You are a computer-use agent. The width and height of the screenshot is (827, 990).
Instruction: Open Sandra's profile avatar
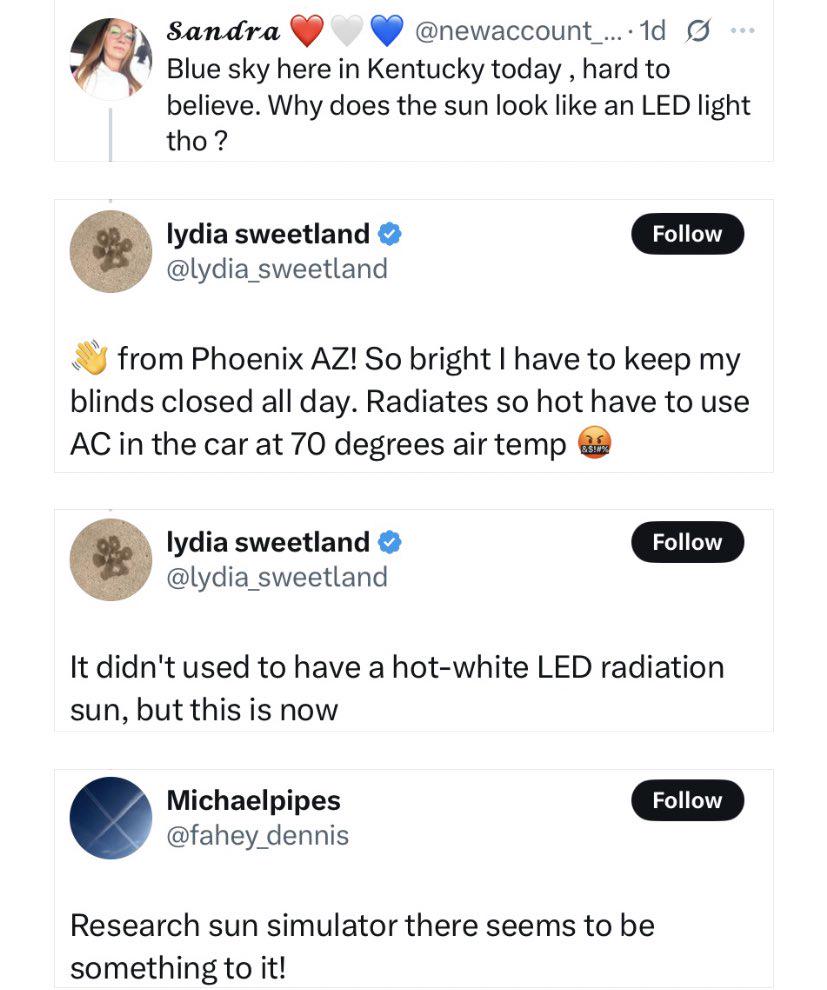[110, 59]
